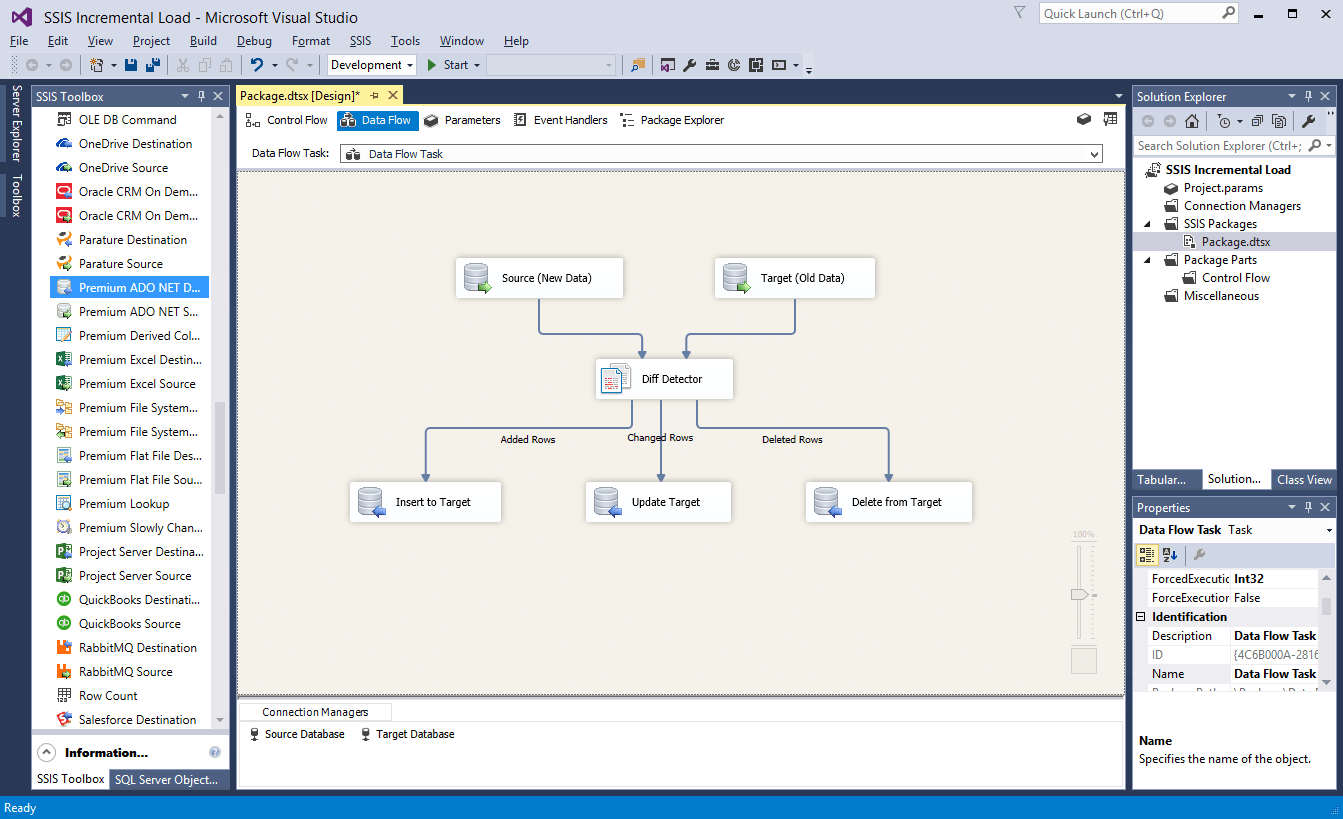Click the New Project toolbar icon

(x=97, y=65)
